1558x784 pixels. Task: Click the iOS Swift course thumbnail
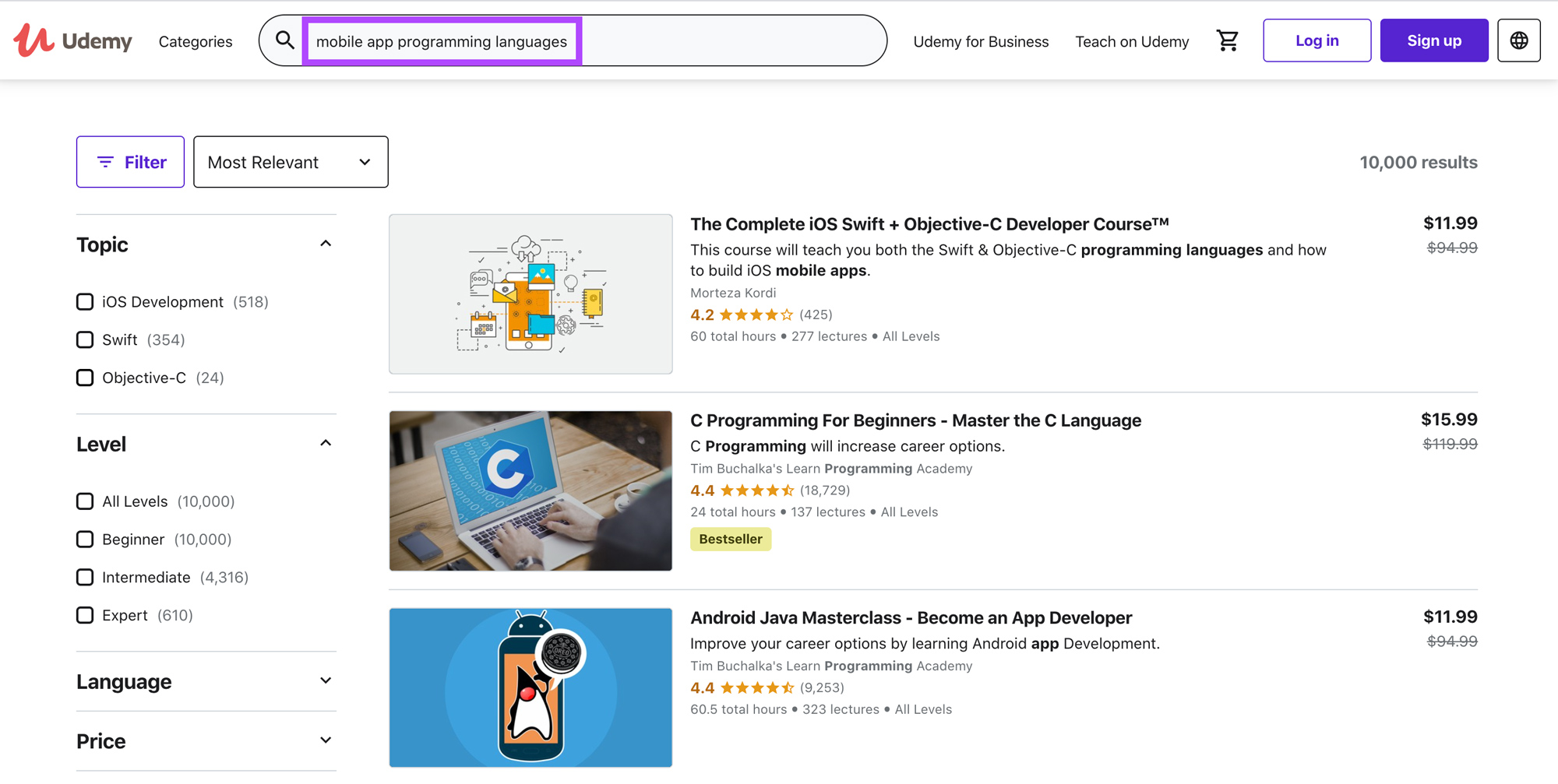530,294
